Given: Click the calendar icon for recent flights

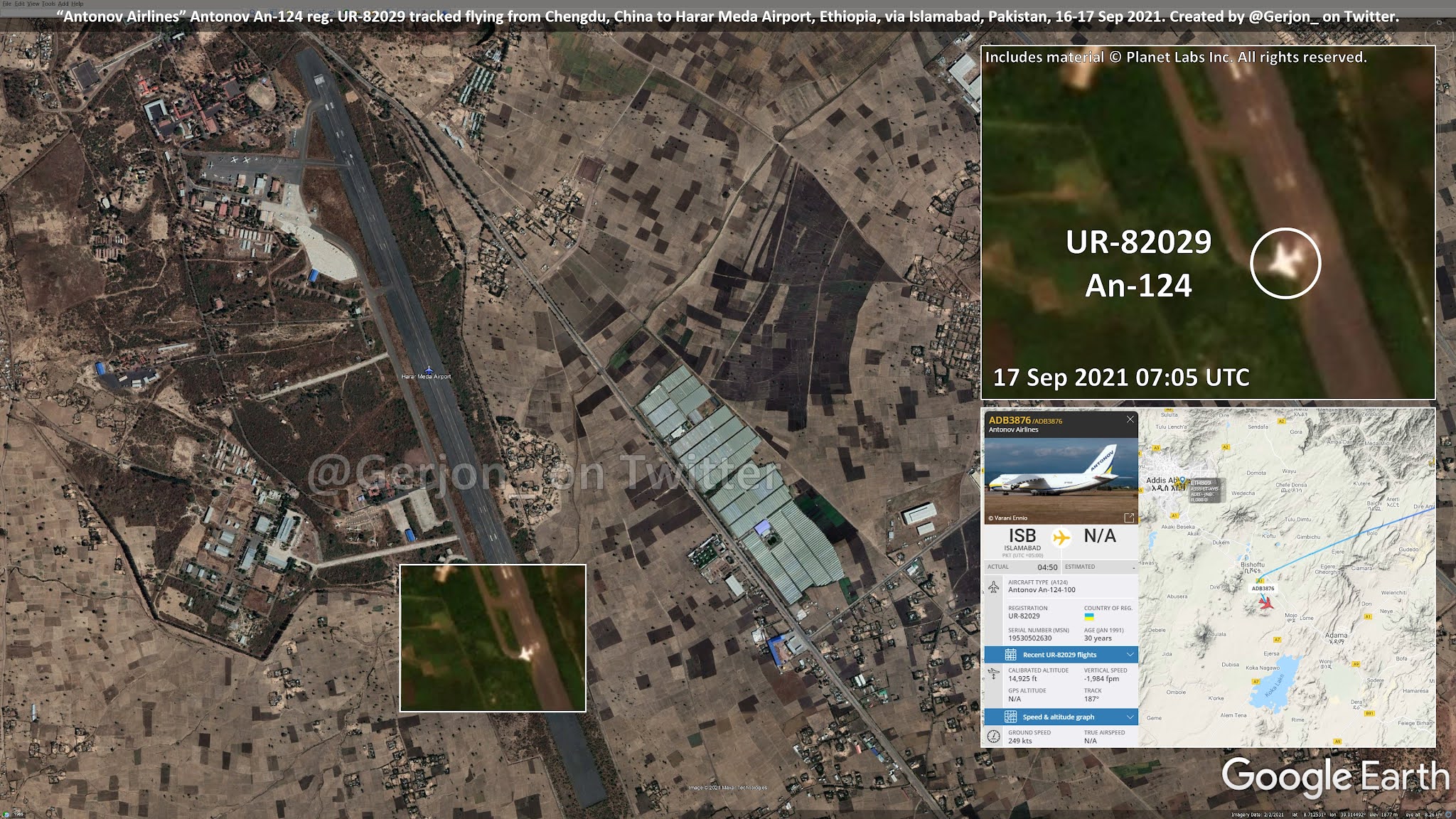Looking at the screenshot, I should [1010, 655].
